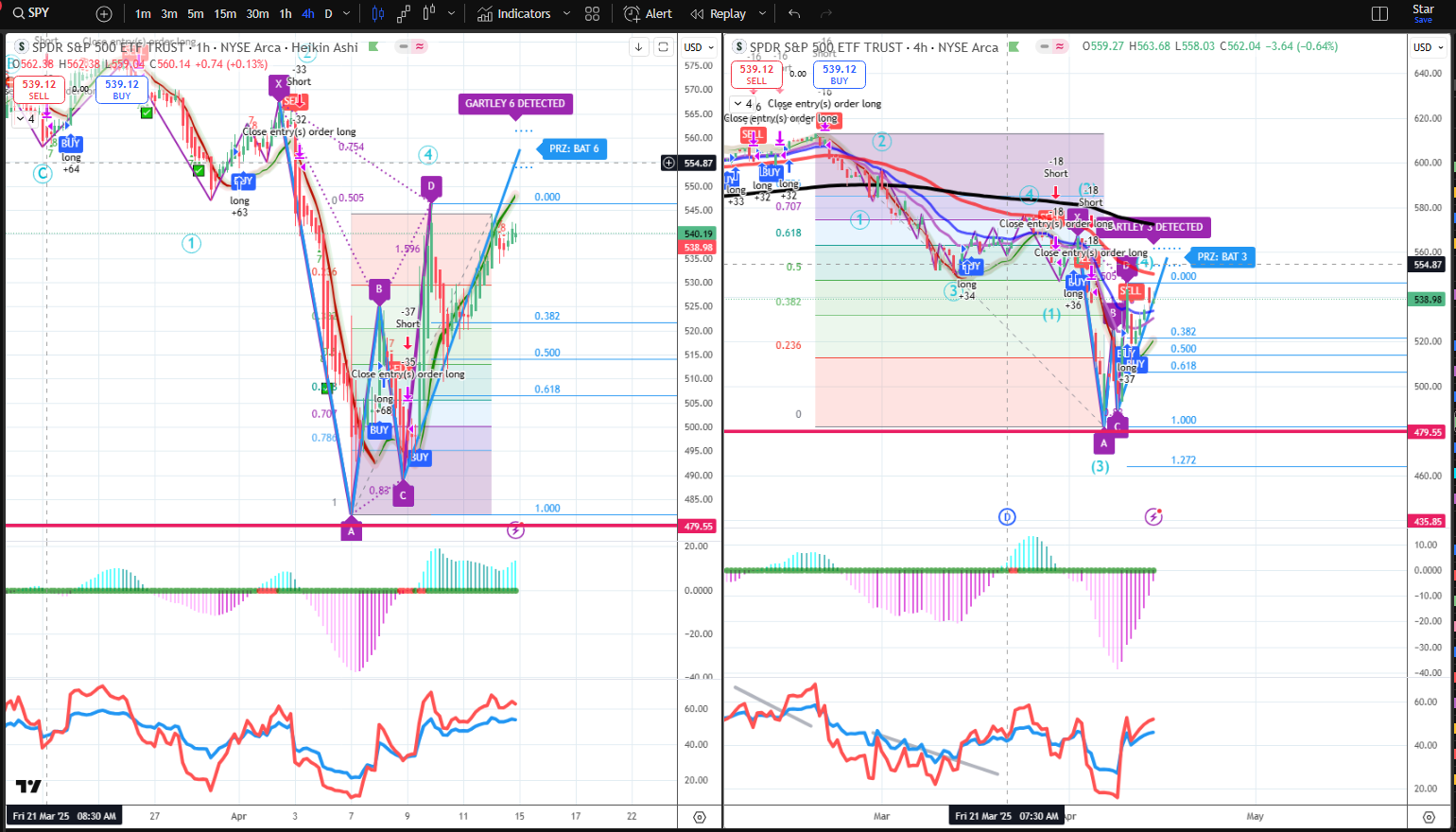Expand the Indicators favorites dropdown arrow
Image resolution: width=1456 pixels, height=832 pixels.
pos(566,13)
